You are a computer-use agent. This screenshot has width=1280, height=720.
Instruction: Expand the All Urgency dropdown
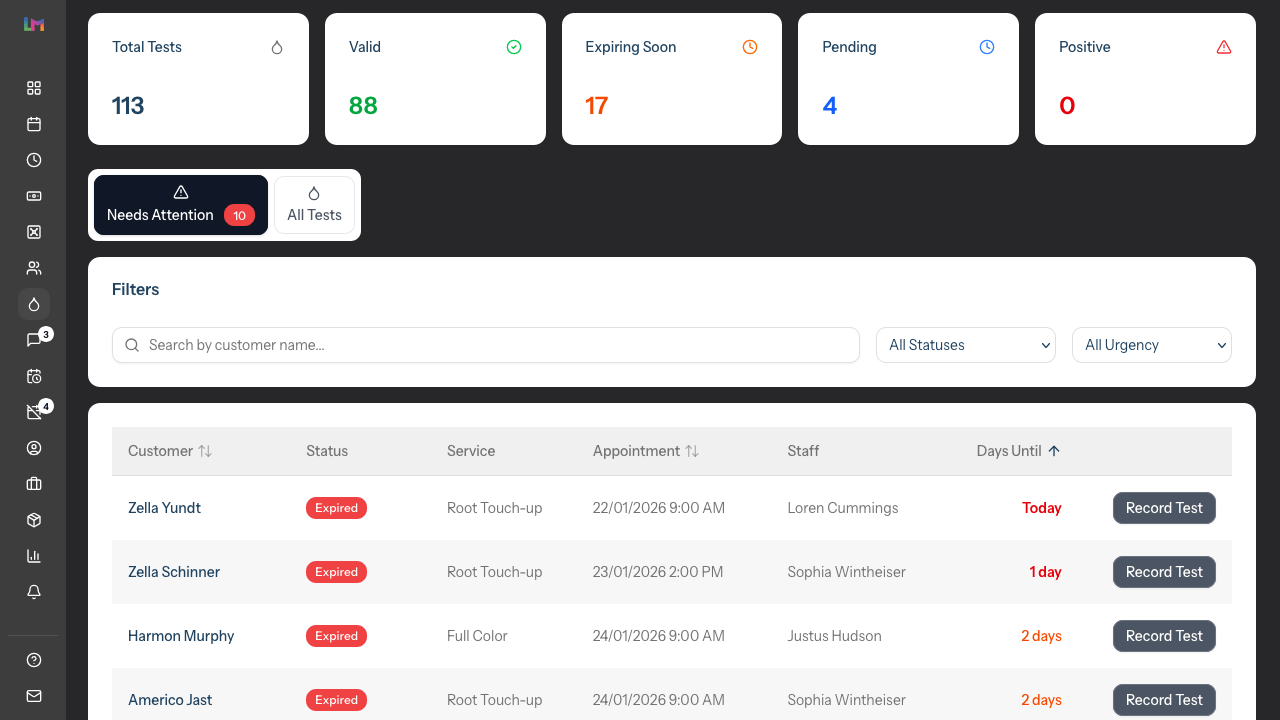(x=1151, y=345)
